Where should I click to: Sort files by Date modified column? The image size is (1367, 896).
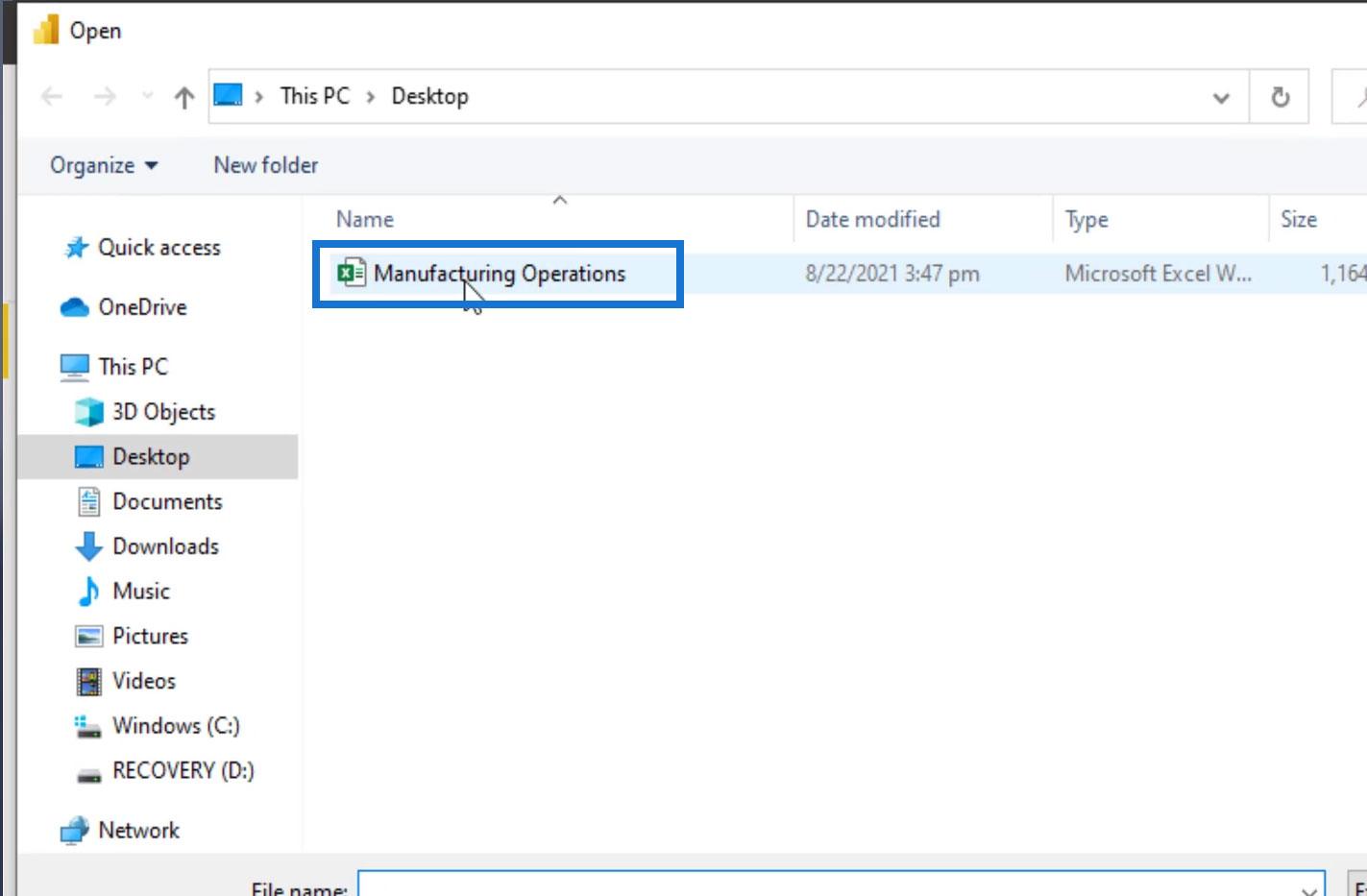coord(872,219)
